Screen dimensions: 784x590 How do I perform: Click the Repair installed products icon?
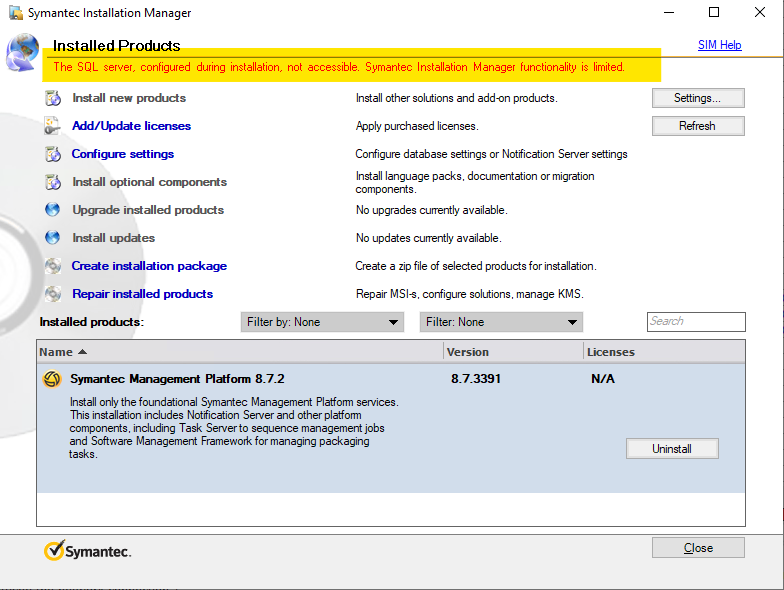(x=53, y=294)
